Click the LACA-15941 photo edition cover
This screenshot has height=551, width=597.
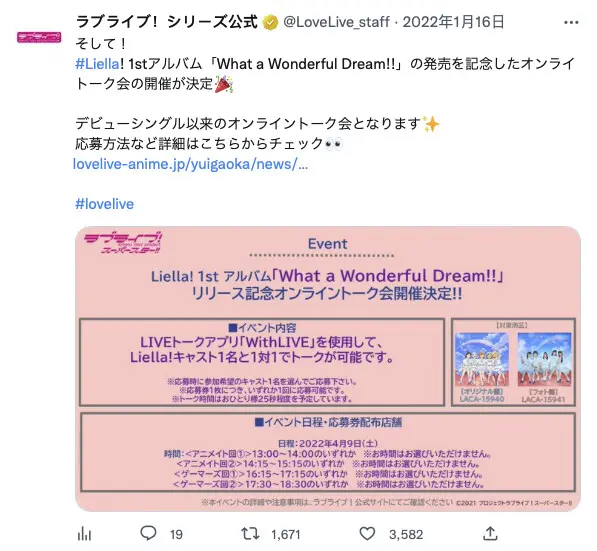(x=544, y=359)
